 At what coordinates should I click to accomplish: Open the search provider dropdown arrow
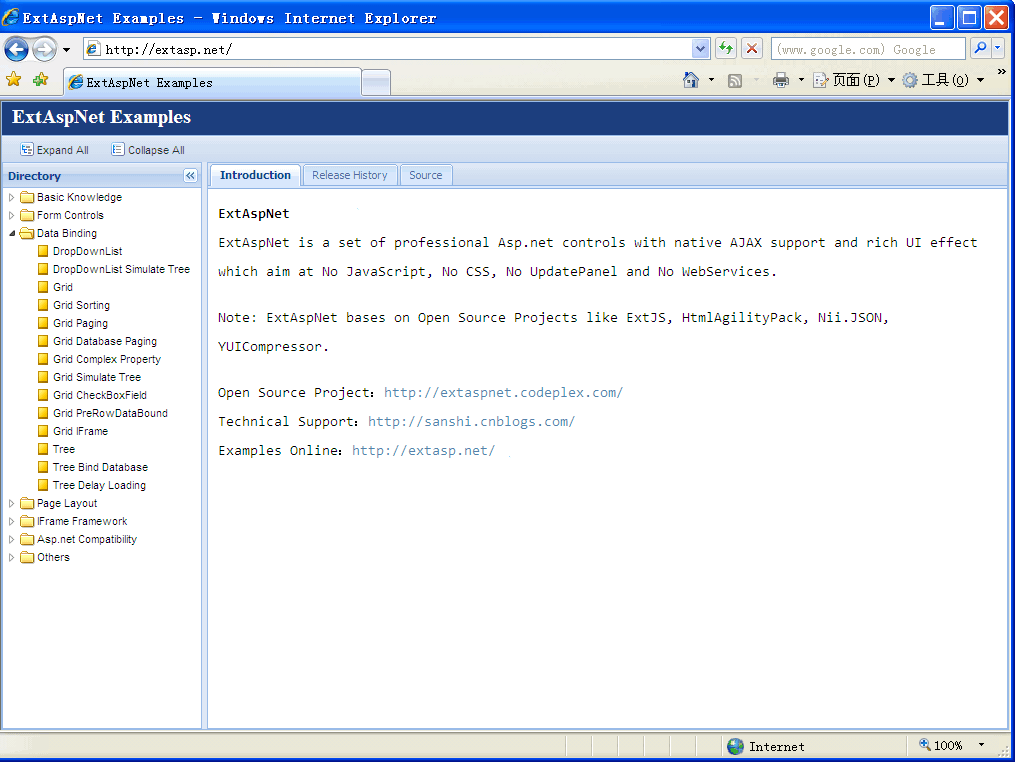[x=998, y=49]
